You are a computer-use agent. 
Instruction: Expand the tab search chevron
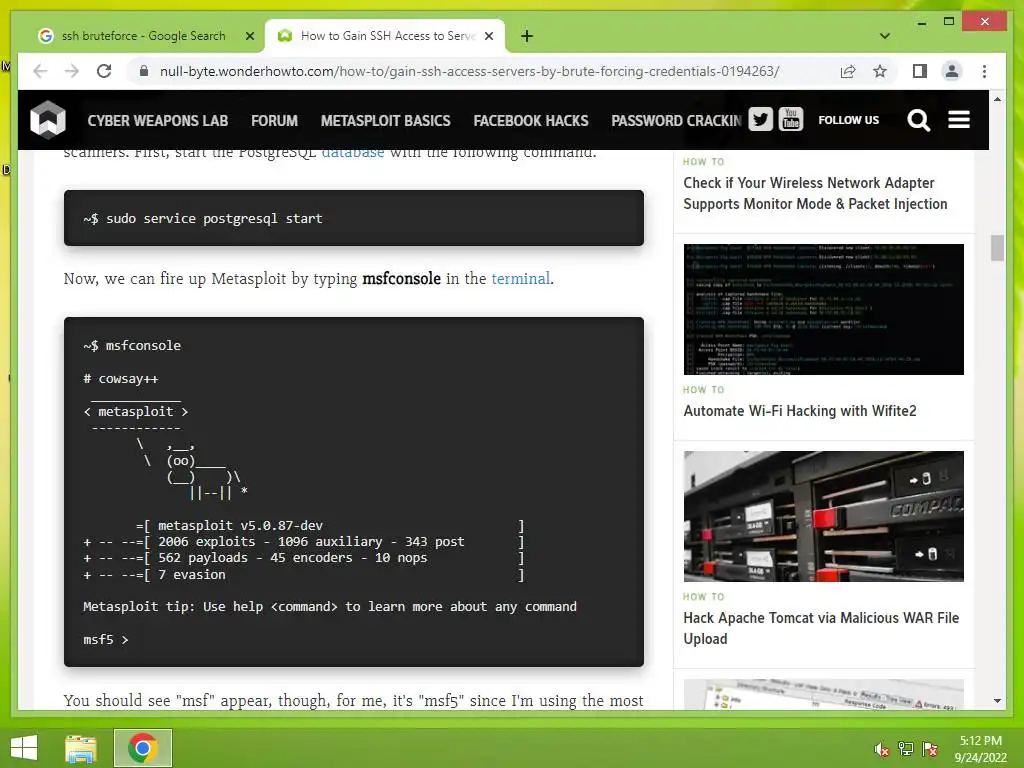[885, 36]
